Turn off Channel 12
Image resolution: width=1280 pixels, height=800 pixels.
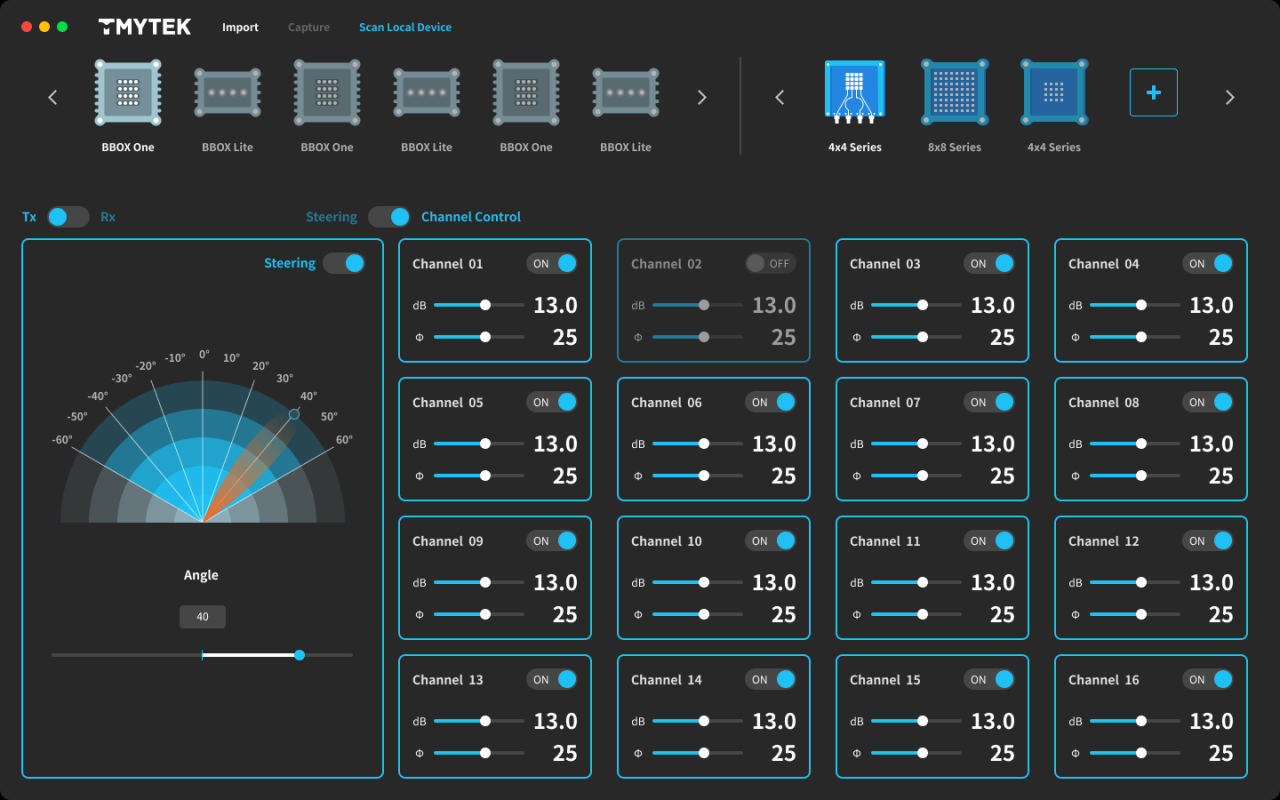(1208, 540)
